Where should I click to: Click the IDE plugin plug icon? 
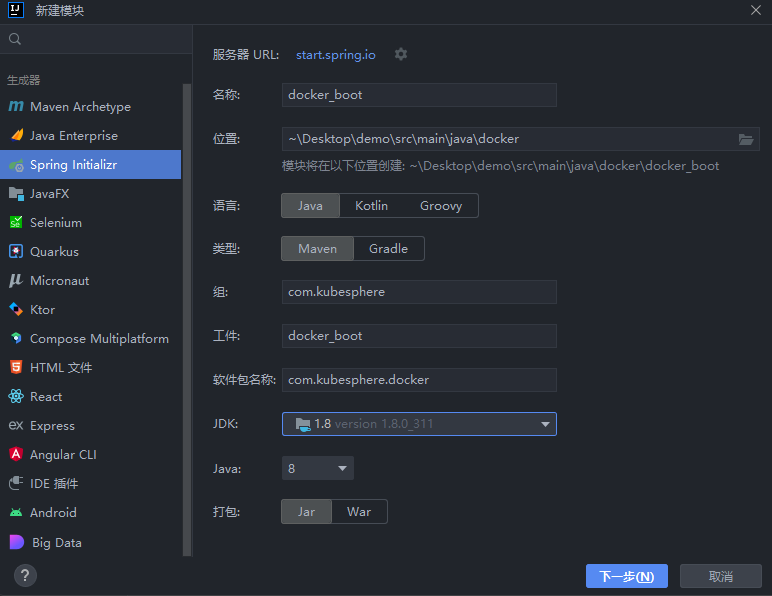[x=16, y=483]
